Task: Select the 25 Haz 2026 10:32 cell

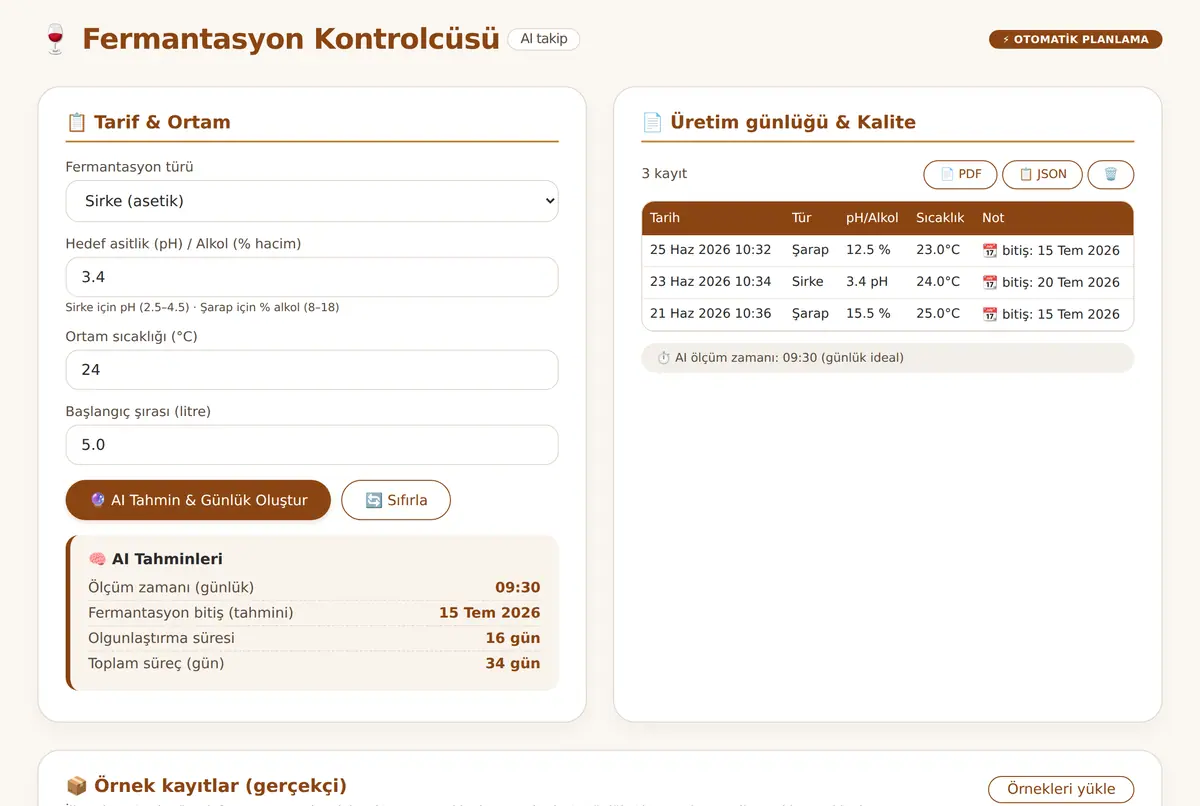Action: 711,250
